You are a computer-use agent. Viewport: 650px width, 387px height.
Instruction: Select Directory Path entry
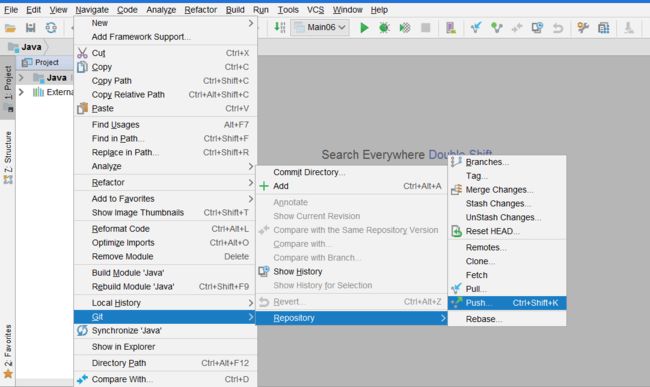click(x=165, y=363)
